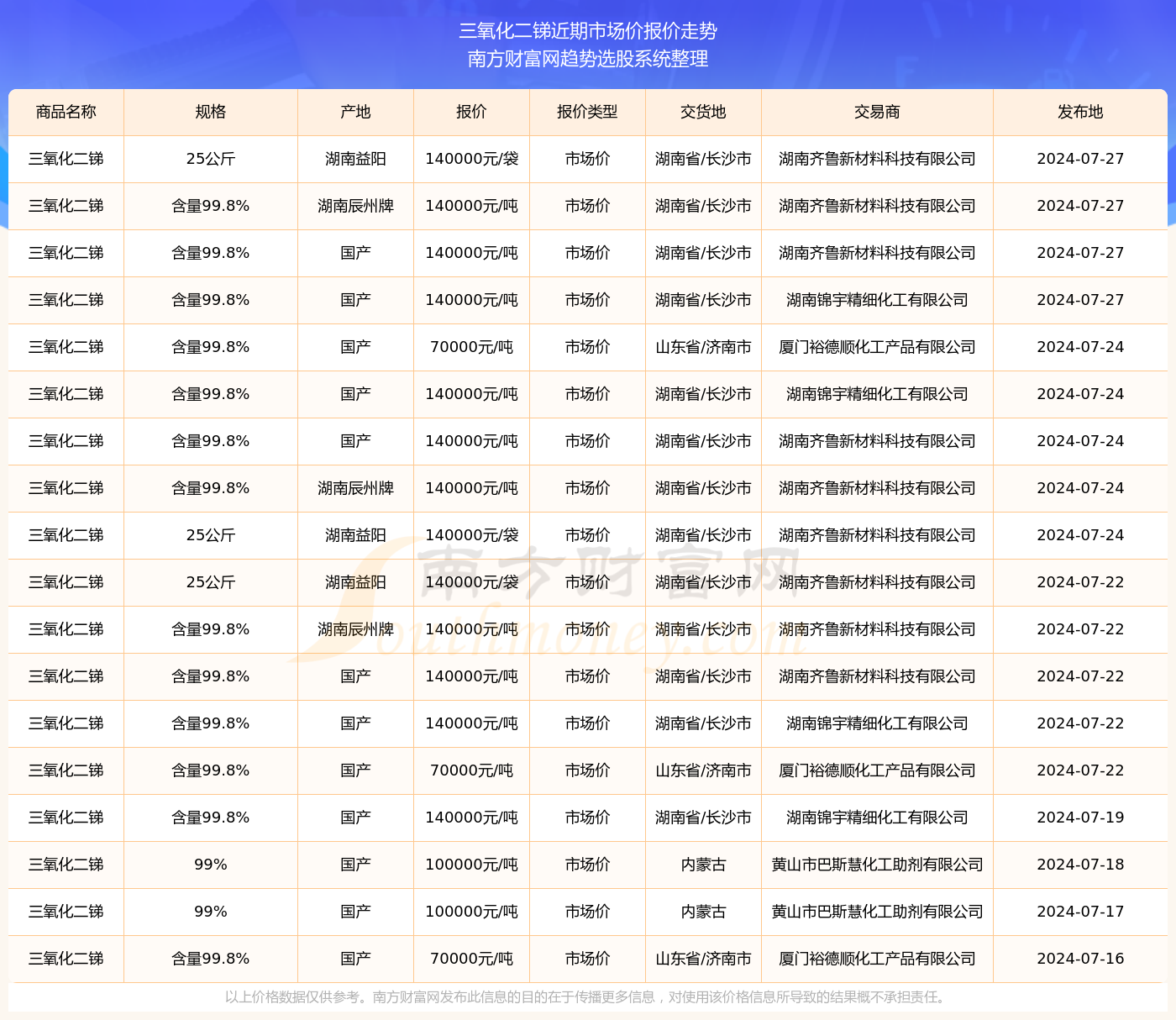This screenshot has height=1020, width=1176.
Task: Click 含量99.8% in the 2024-07-16 row
Action: pyautogui.click(x=211, y=959)
